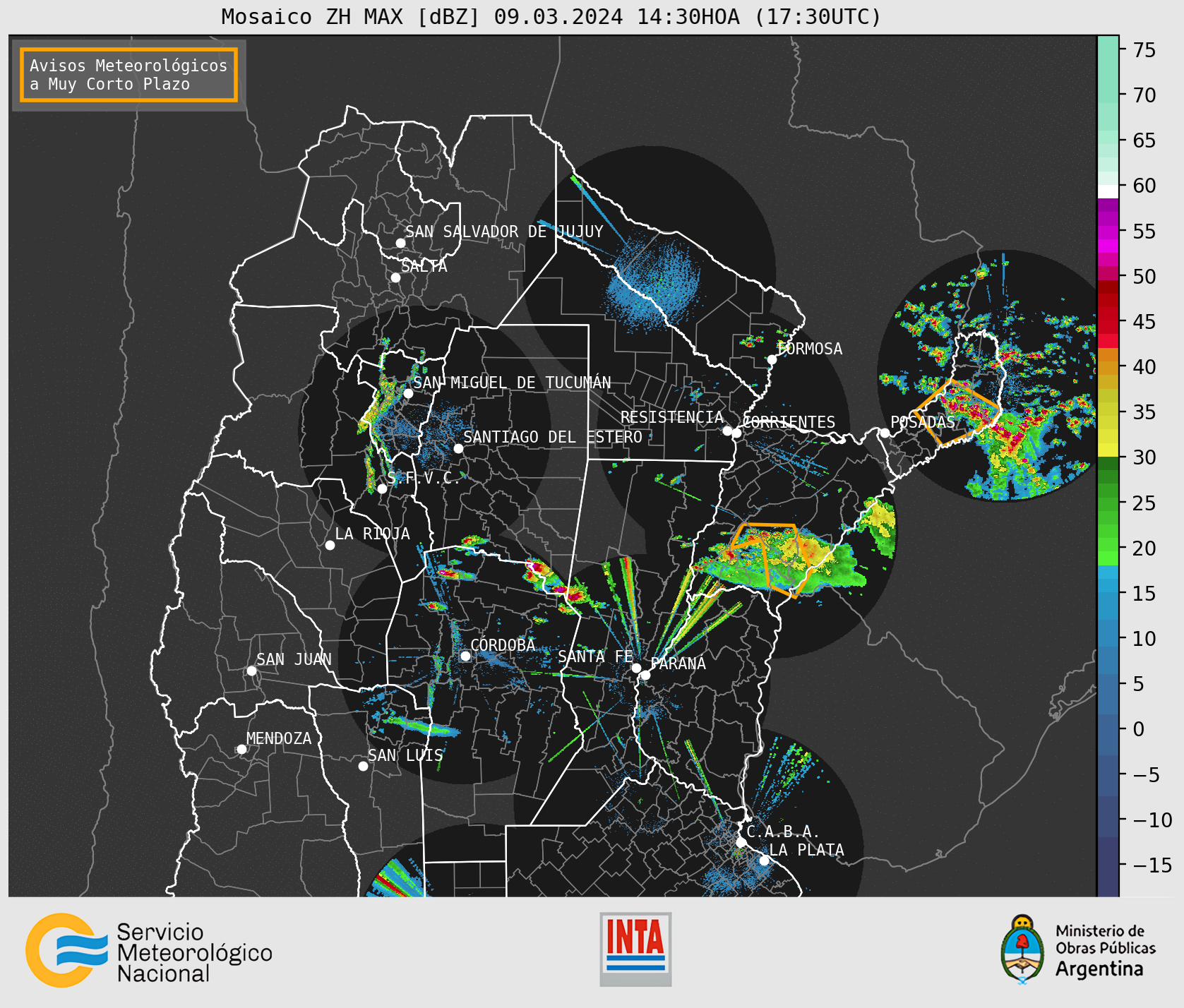Click the SALTA city marker dot

pyautogui.click(x=396, y=277)
